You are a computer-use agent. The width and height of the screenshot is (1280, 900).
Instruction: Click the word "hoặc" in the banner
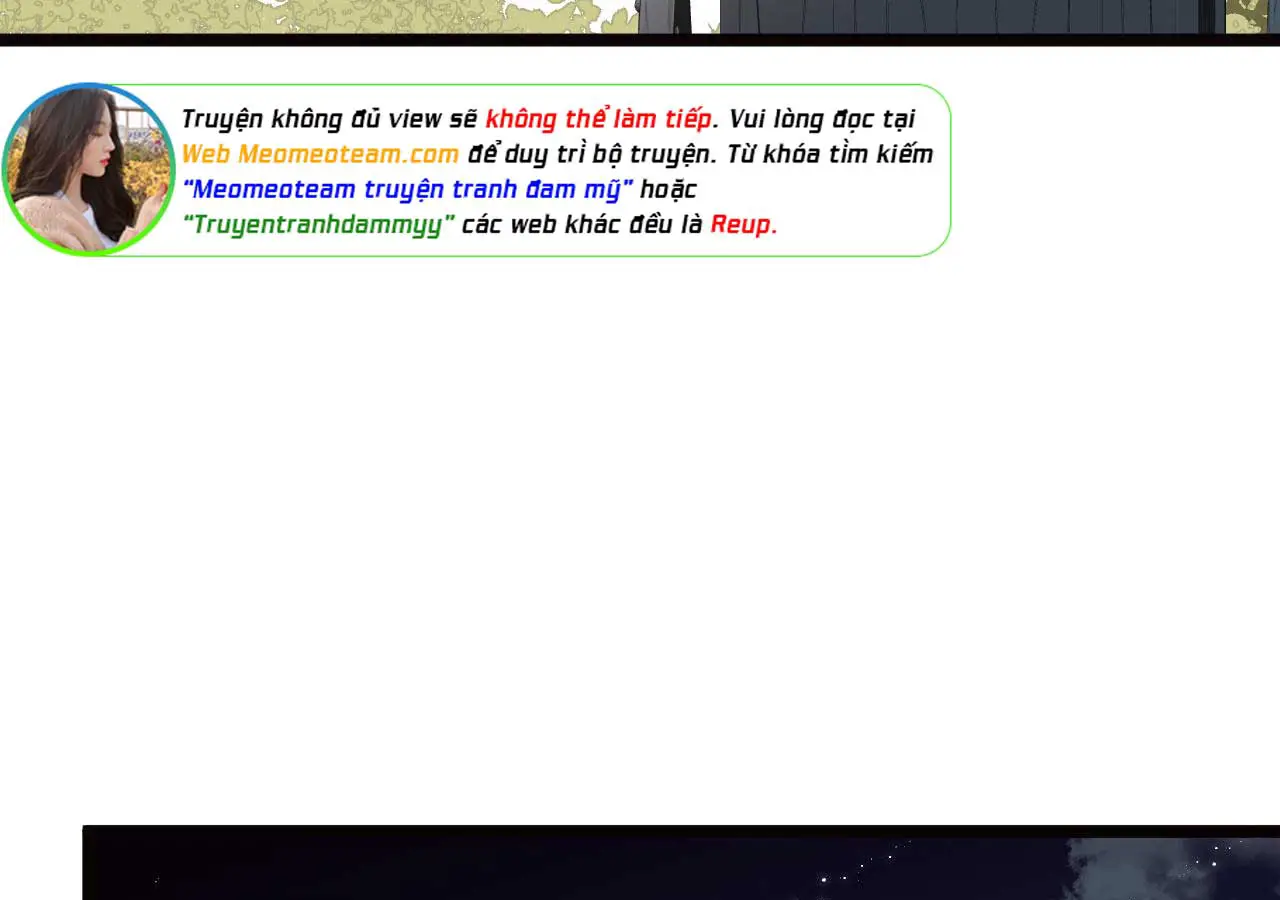pos(667,189)
